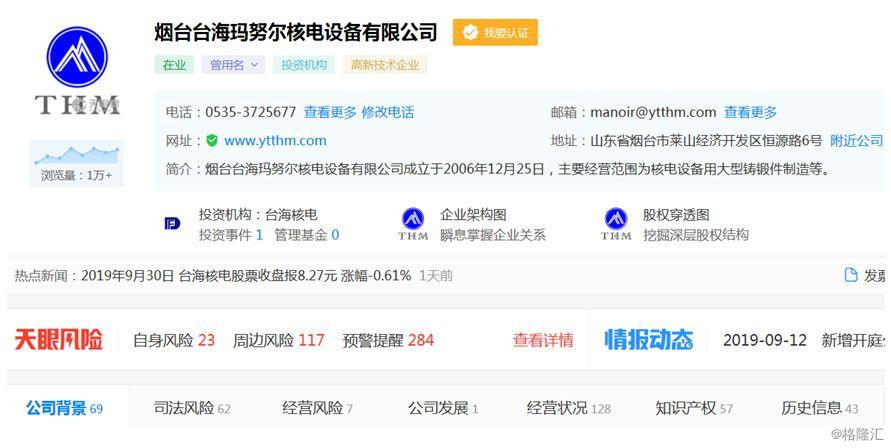Expand the 曾用名 dropdown

click(234, 65)
